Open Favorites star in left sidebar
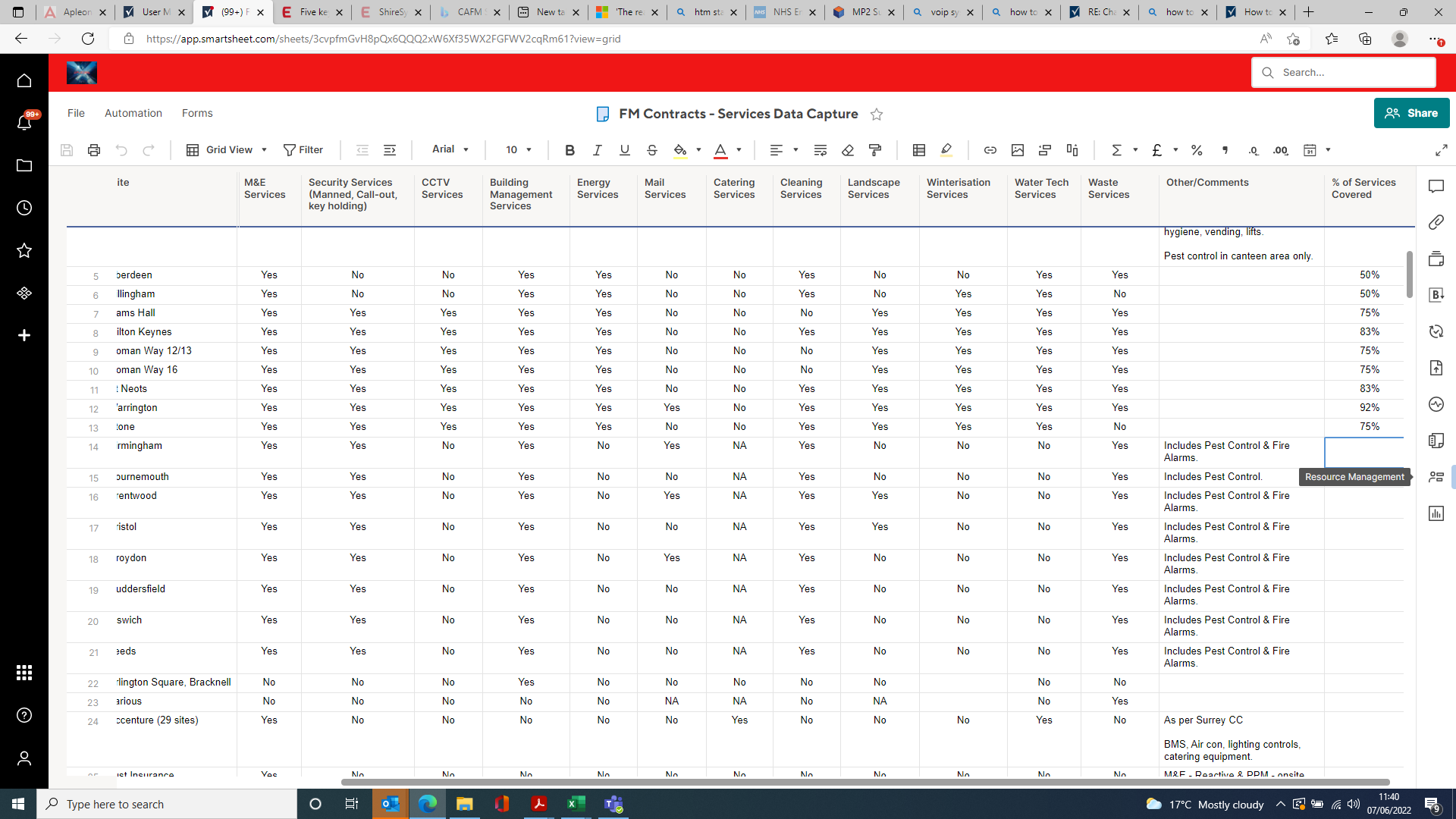Image resolution: width=1456 pixels, height=819 pixels. pyautogui.click(x=24, y=250)
